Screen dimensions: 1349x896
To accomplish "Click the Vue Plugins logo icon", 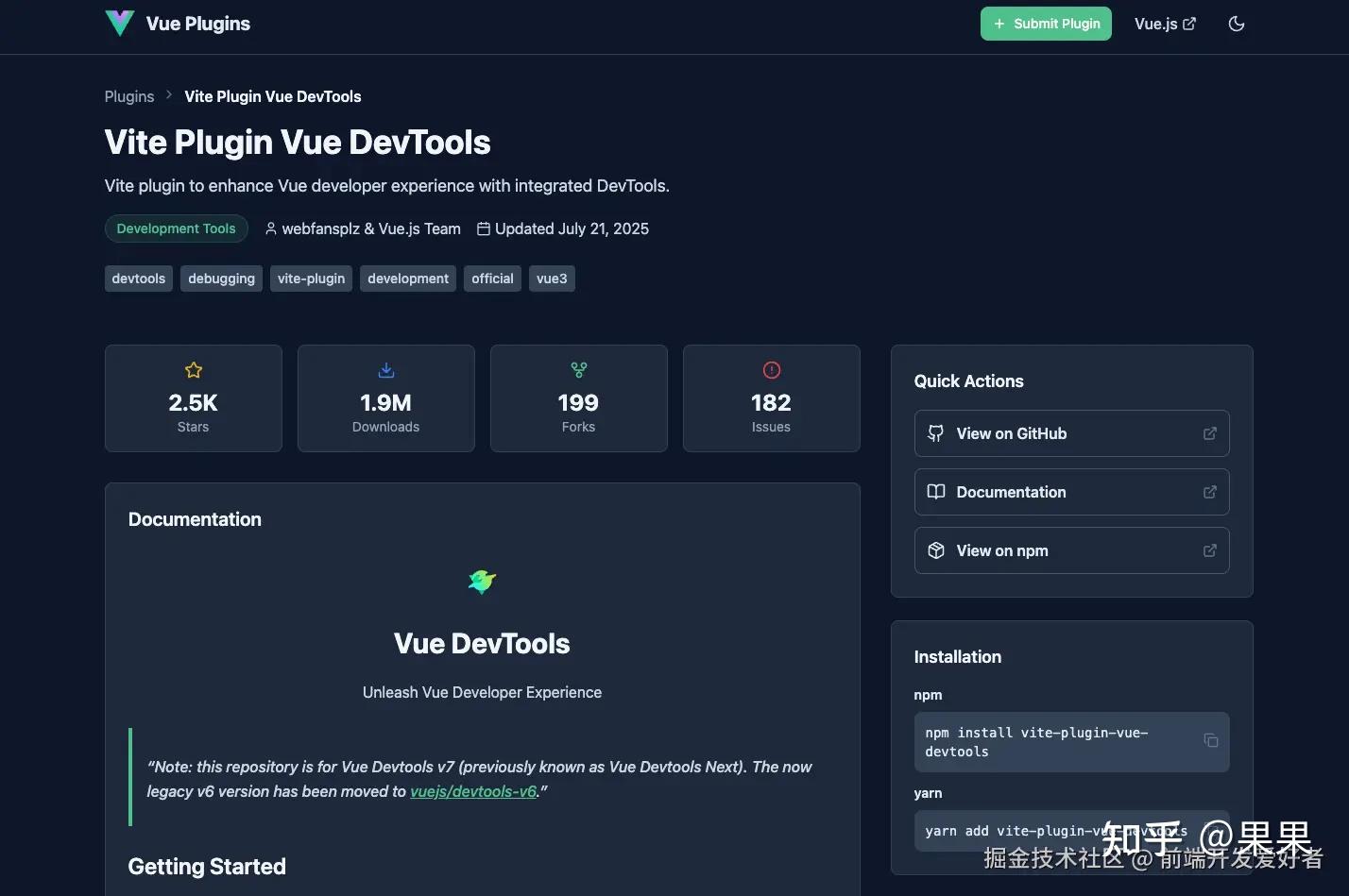I will [119, 23].
